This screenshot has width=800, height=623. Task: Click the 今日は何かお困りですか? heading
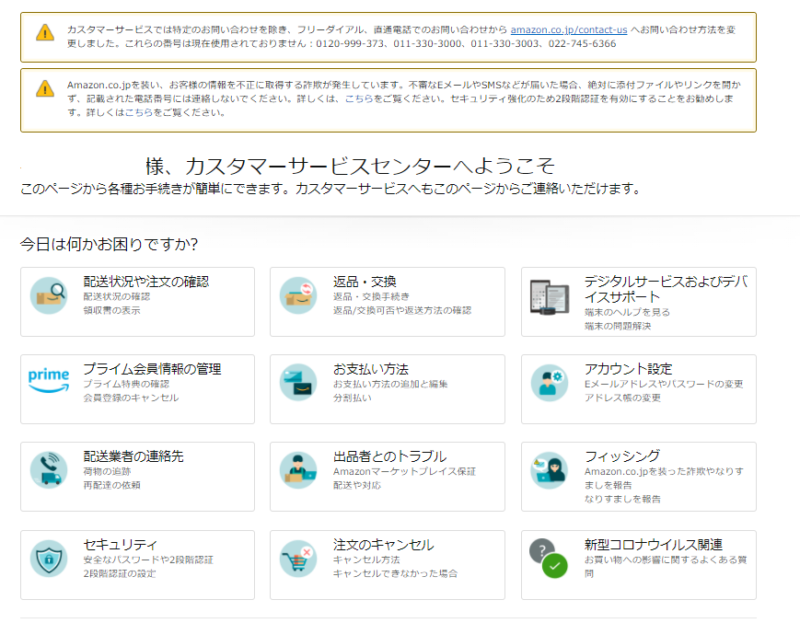tap(109, 244)
